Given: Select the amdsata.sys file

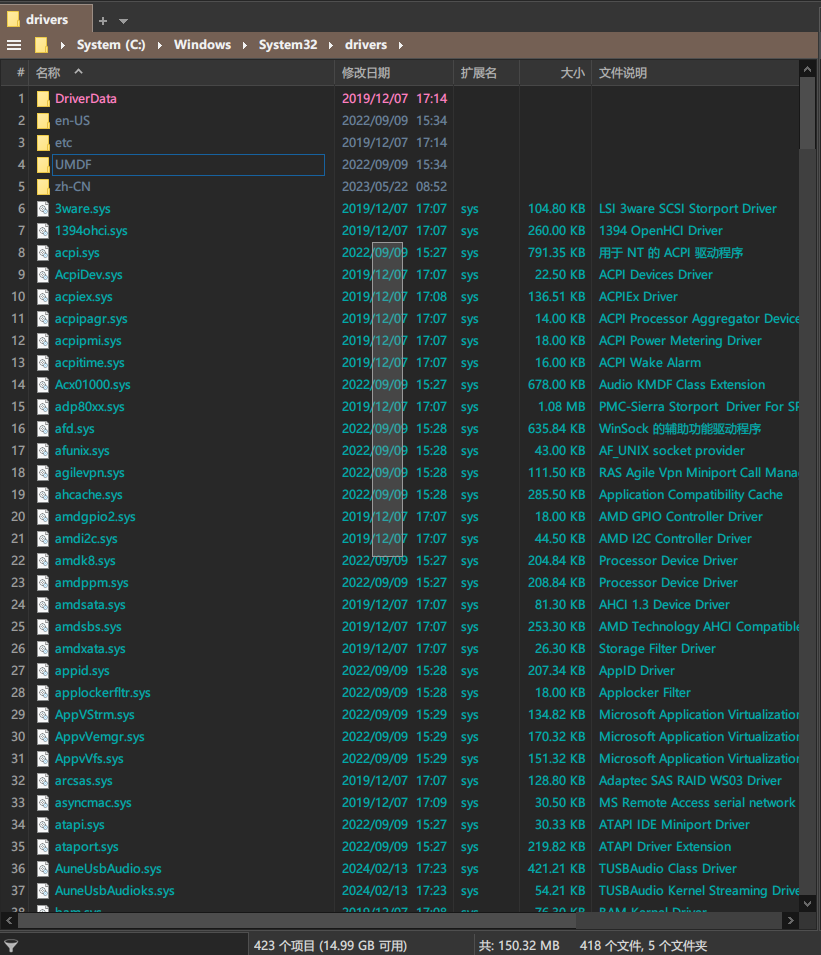Looking at the screenshot, I should 90,605.
